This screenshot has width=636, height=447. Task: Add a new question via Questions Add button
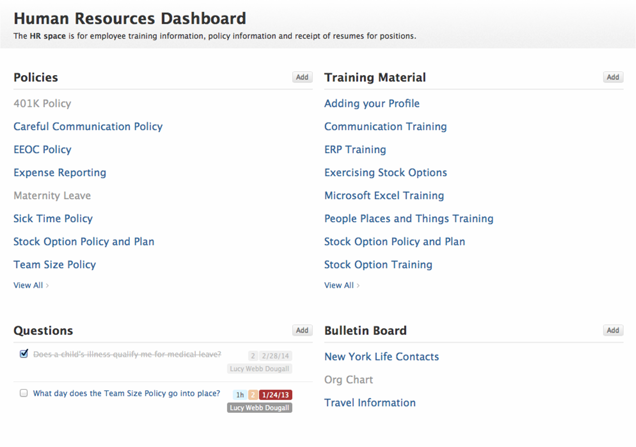(x=302, y=330)
